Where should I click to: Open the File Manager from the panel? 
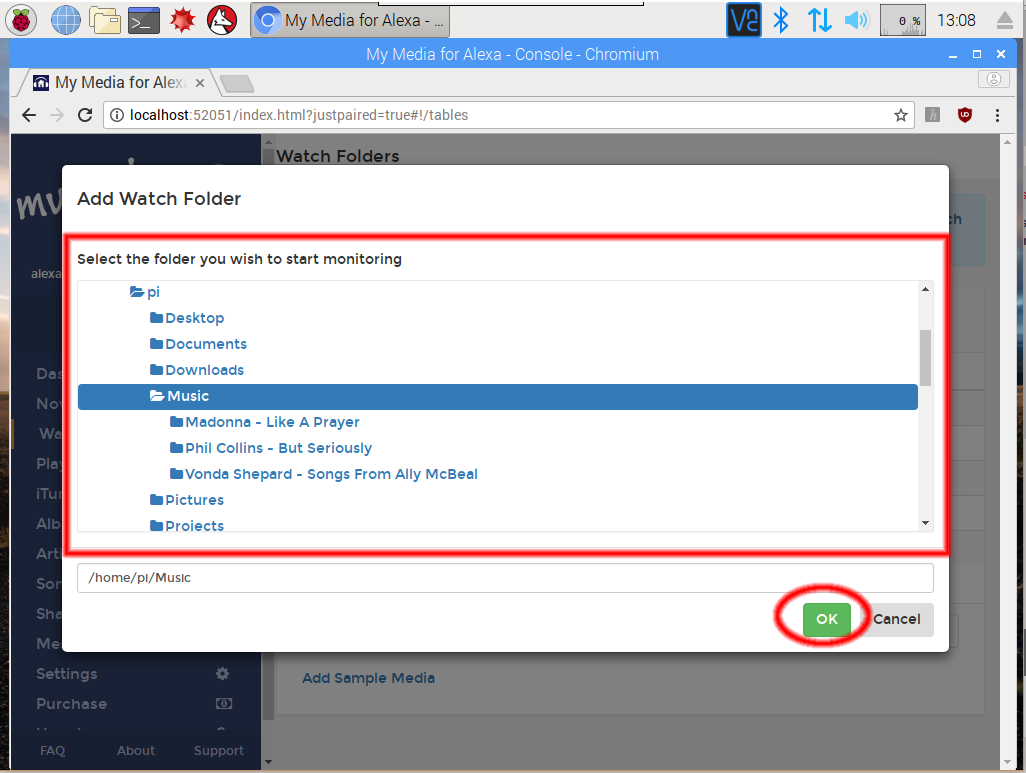105,20
